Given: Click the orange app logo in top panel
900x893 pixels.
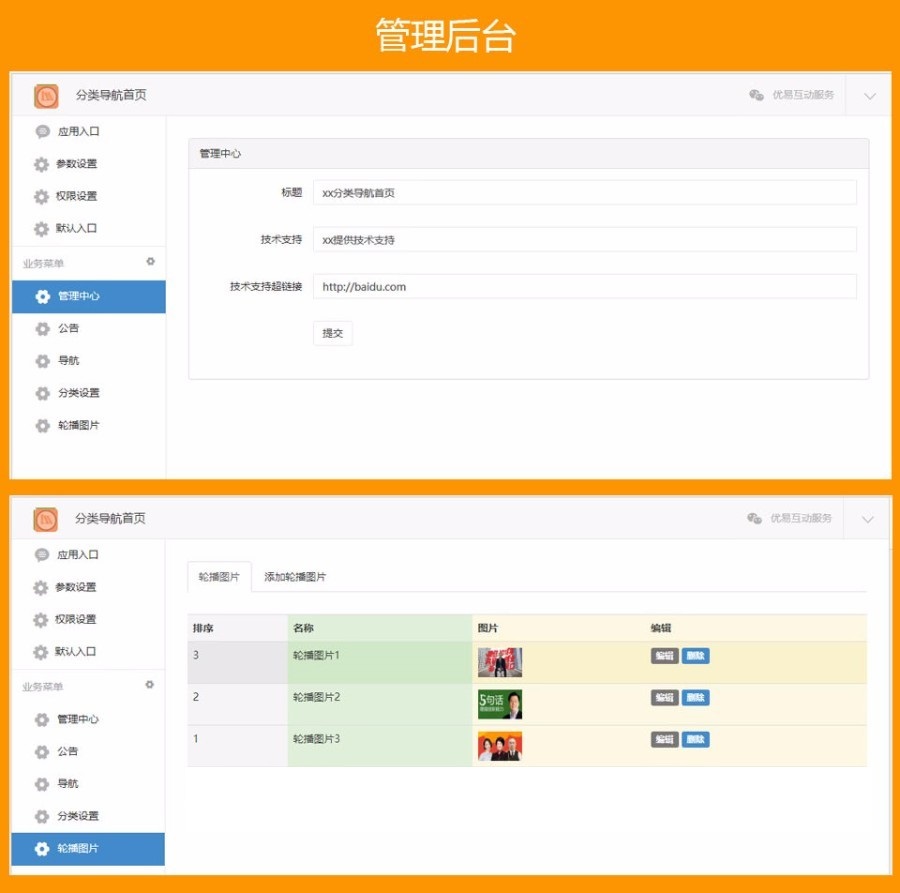Looking at the screenshot, I should [x=46, y=96].
